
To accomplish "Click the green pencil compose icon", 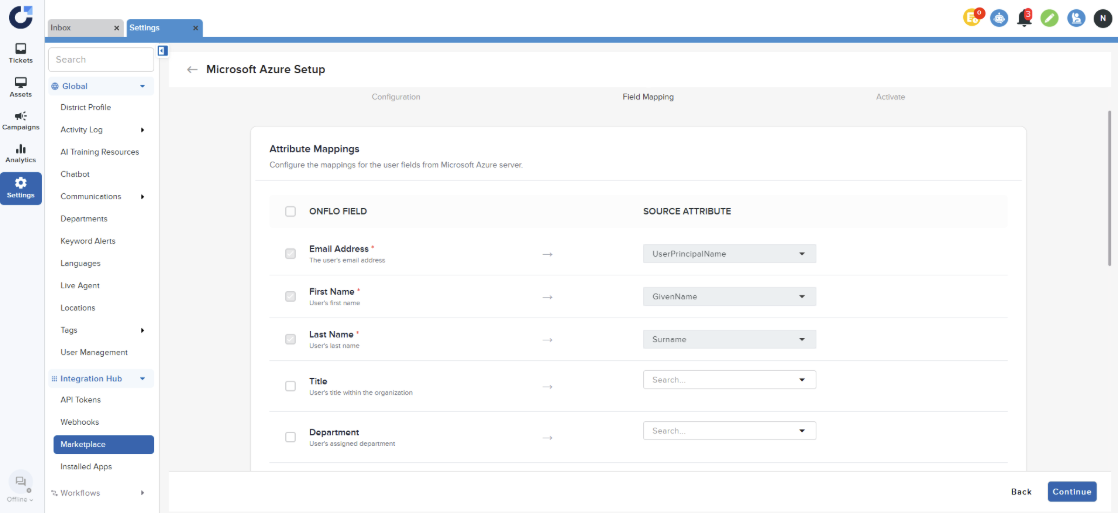I will [x=1049, y=17].
